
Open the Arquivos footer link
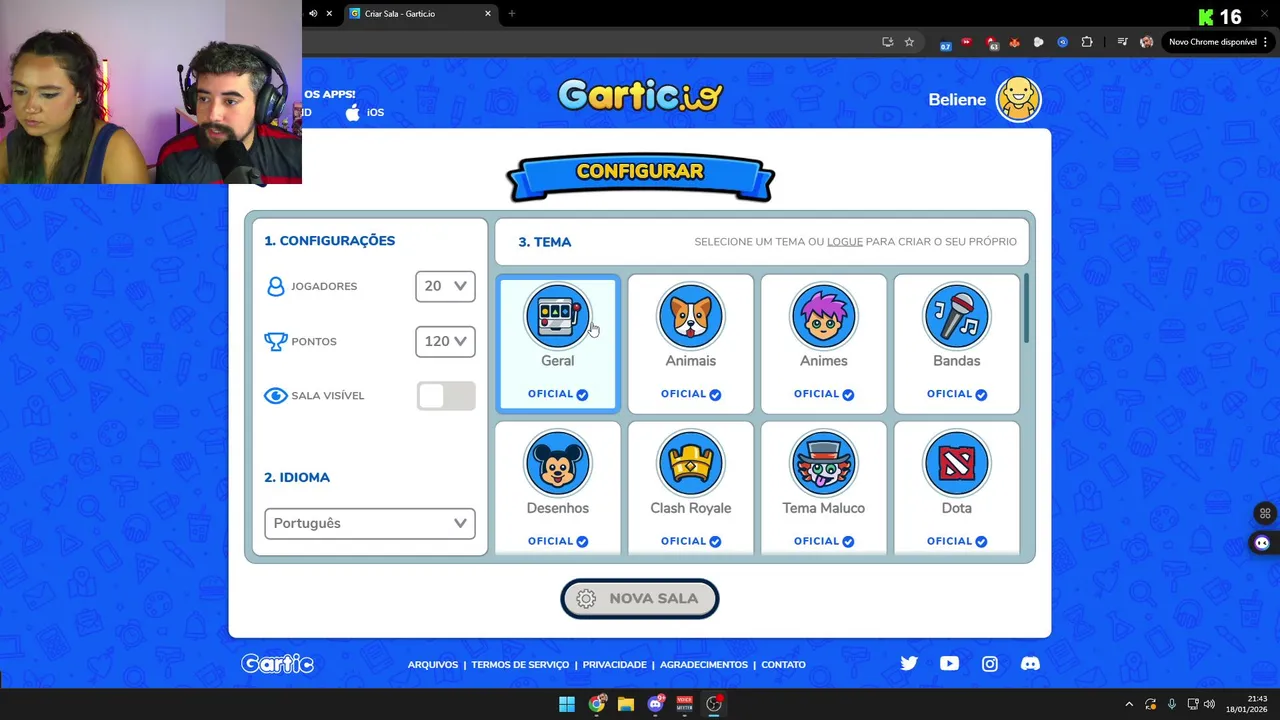[432, 664]
